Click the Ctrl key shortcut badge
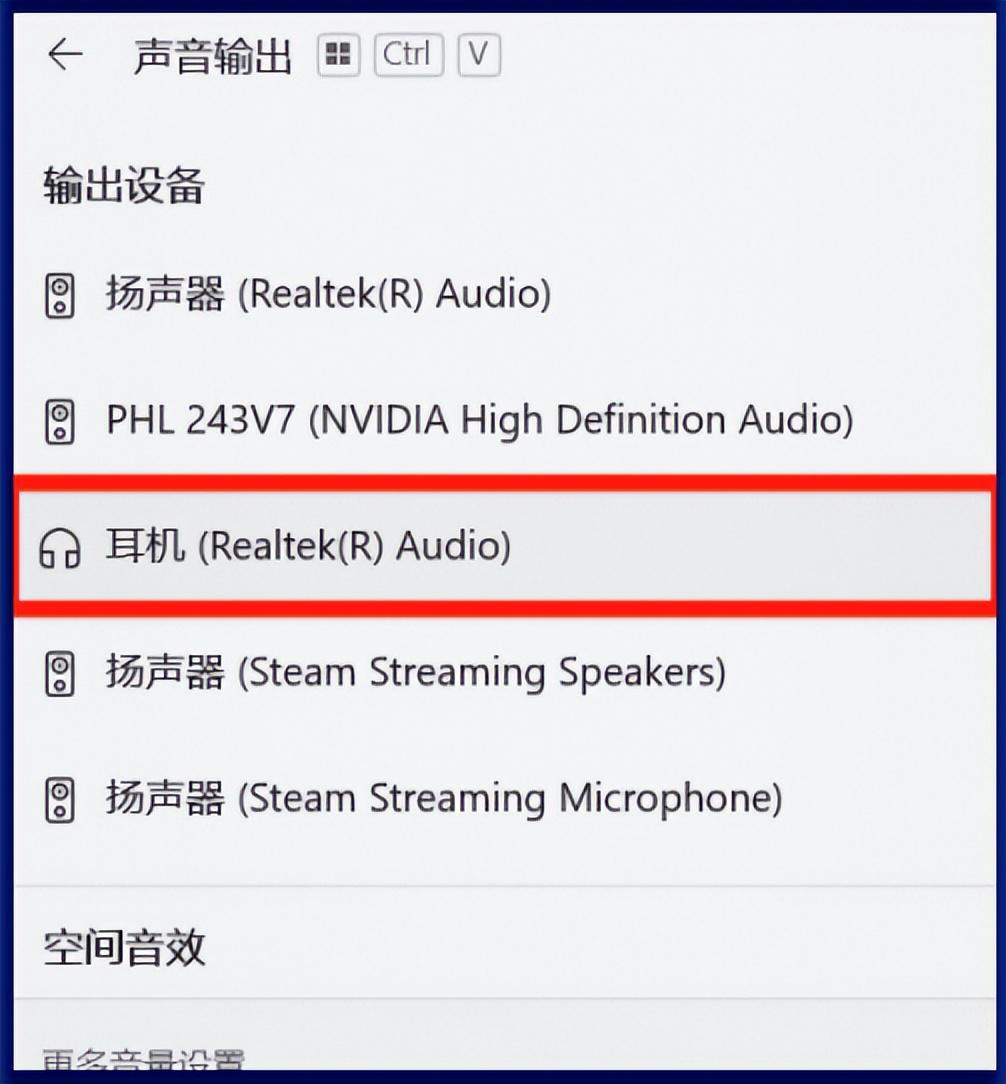 pos(409,55)
